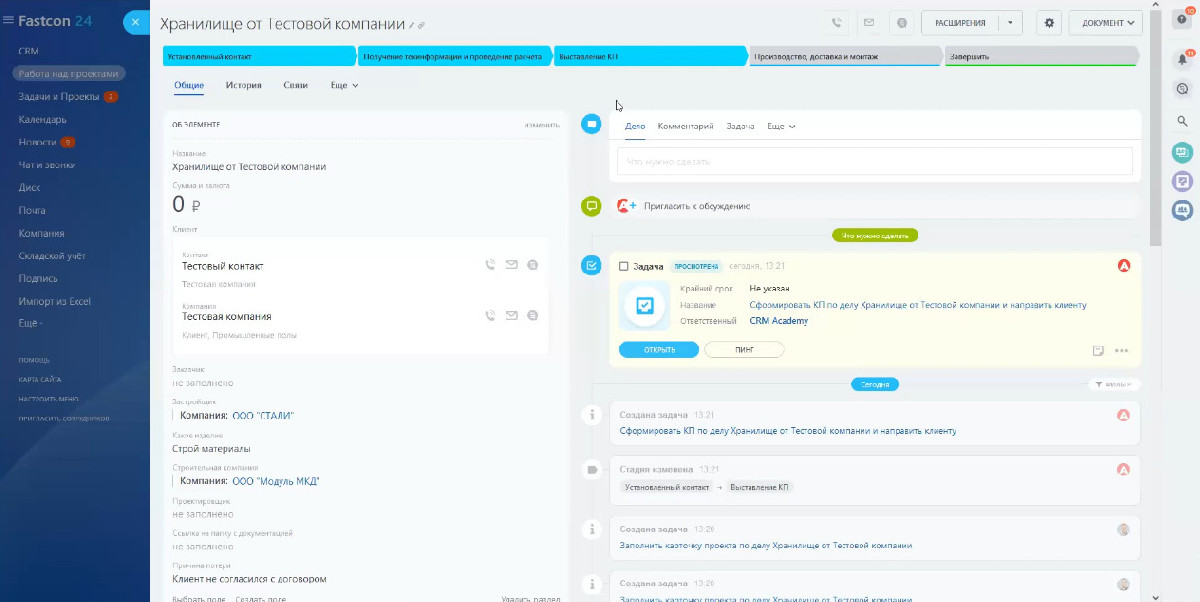Screen dimensions: 1200x602
Task: Select the Дело tab in the editor
Action: click(635, 127)
